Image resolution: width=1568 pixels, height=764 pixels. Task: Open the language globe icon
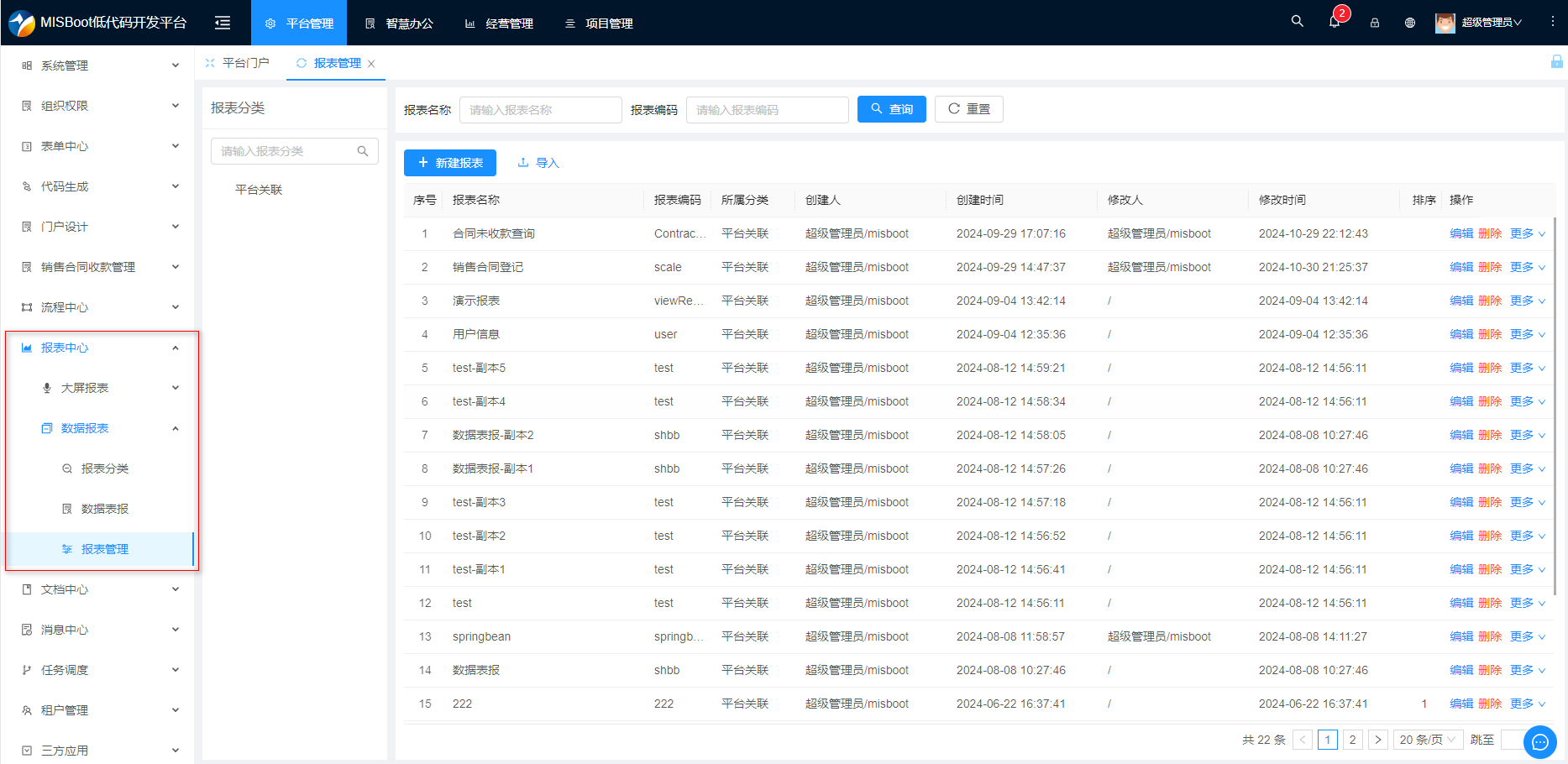click(1410, 23)
